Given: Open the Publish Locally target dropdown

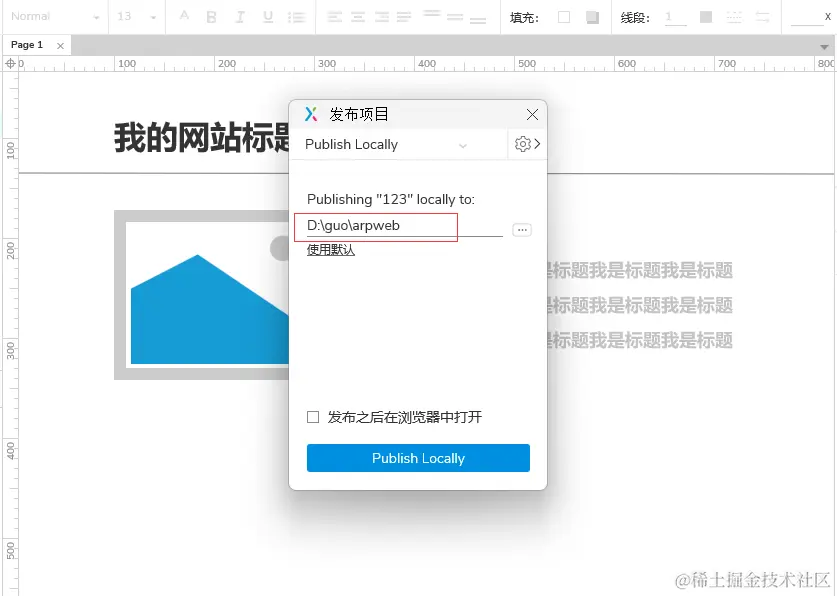Looking at the screenshot, I should pyautogui.click(x=387, y=145).
